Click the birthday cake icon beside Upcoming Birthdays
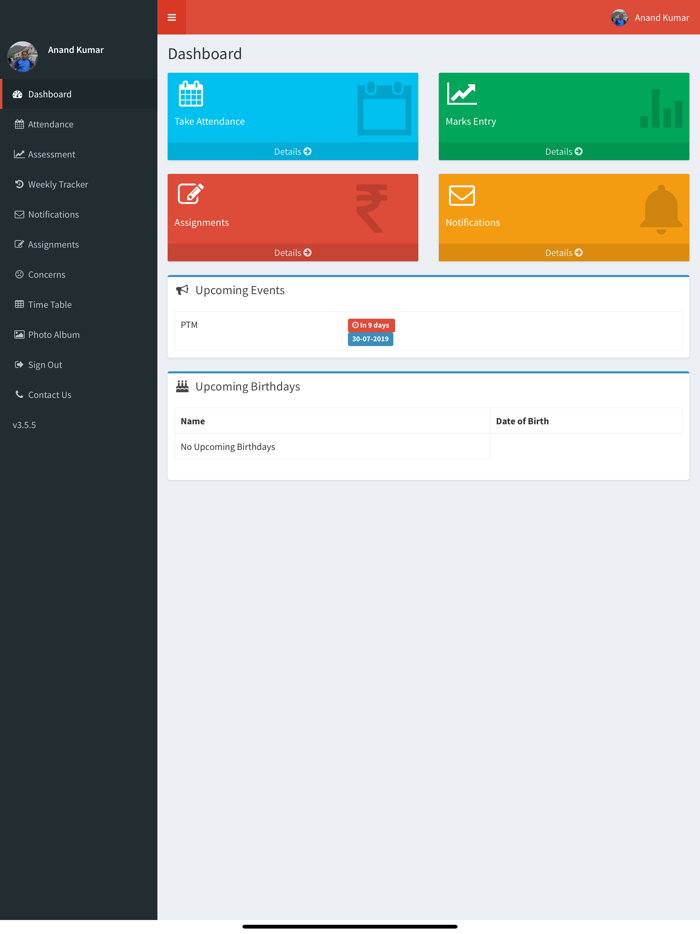This screenshot has width=700, height=934. pyautogui.click(x=182, y=386)
